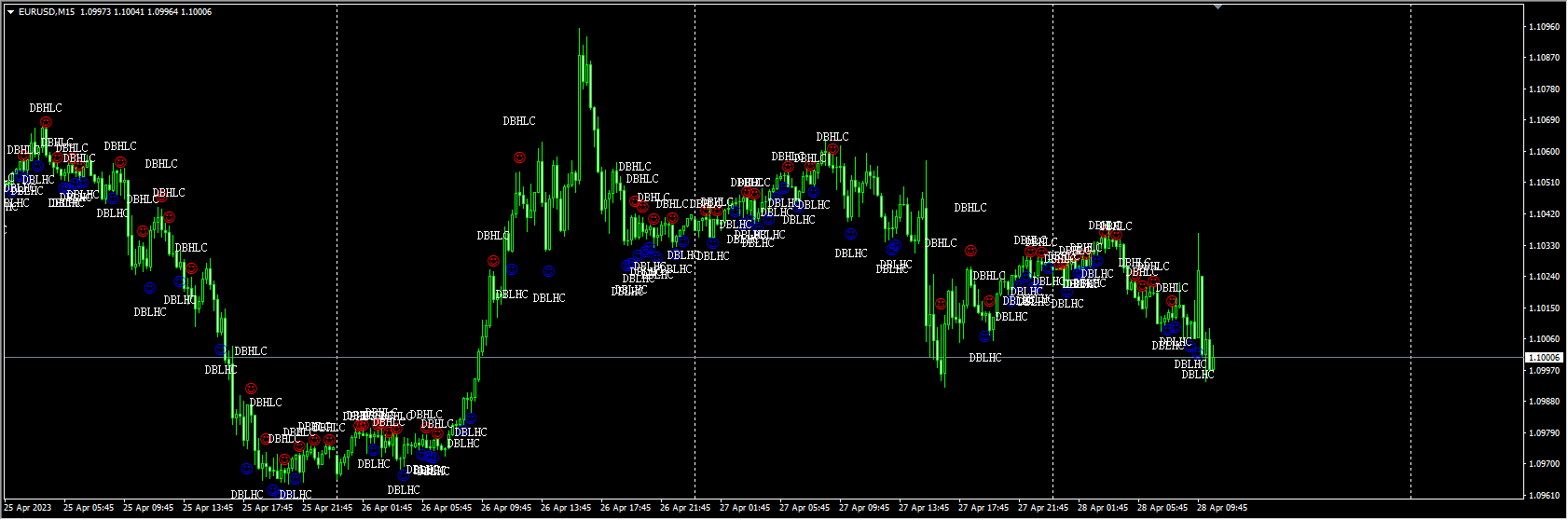Click the 1.10060 price scale label

coord(1545,339)
